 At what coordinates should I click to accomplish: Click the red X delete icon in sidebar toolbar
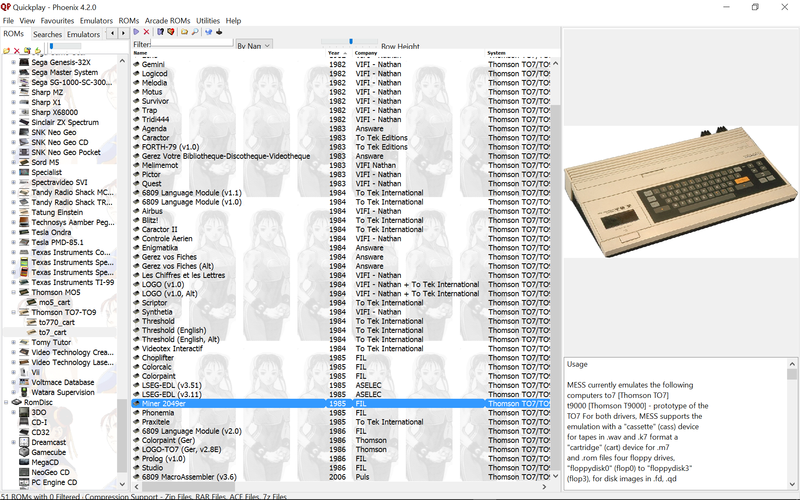pyautogui.click(x=16, y=51)
